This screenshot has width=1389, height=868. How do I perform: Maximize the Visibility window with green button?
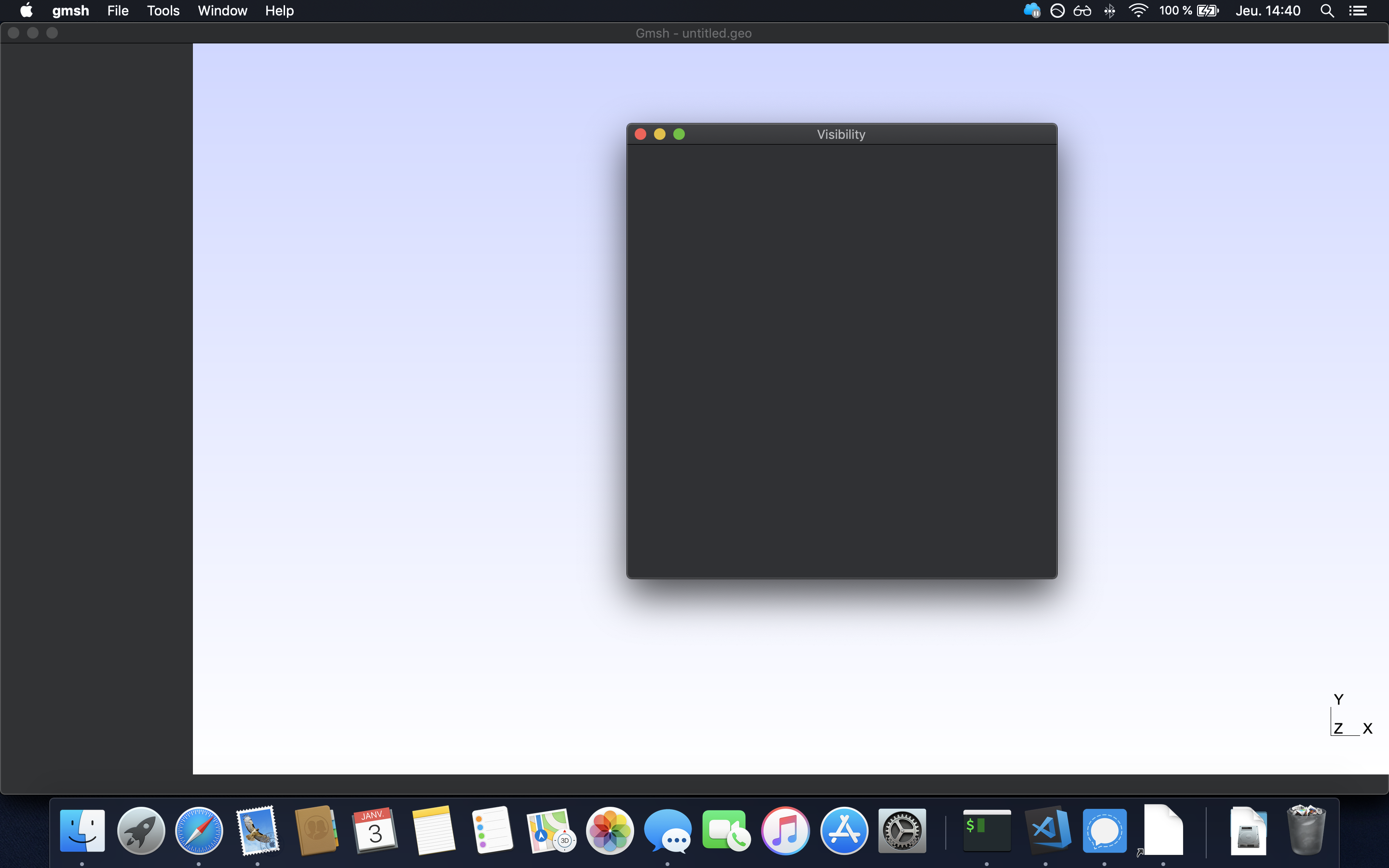tap(679, 135)
